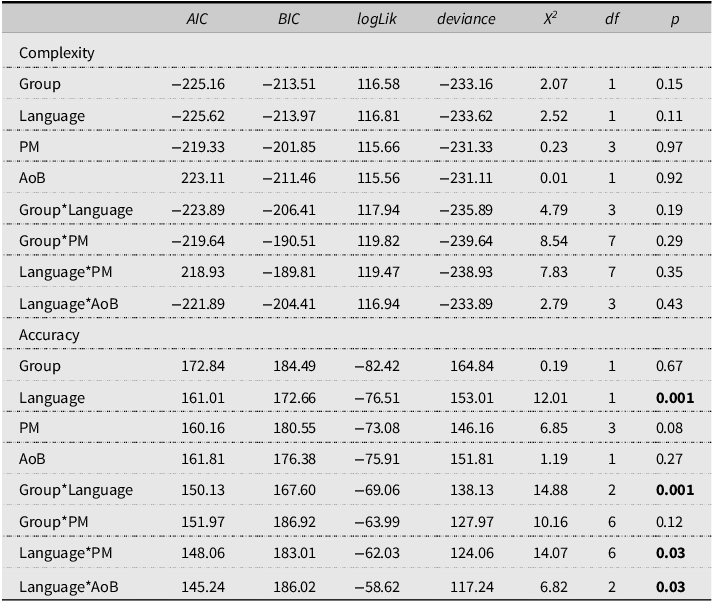The height and width of the screenshot is (602, 713).
Task: Select Group*PM label under Complexity
Action: tap(54, 241)
